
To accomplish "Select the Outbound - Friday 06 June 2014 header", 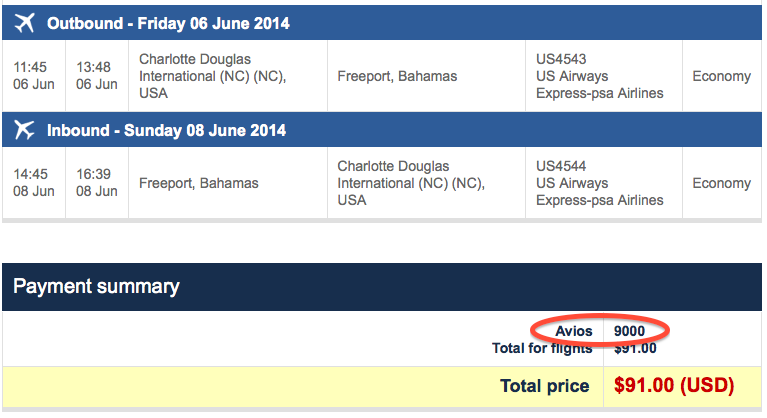I will tap(168, 23).
